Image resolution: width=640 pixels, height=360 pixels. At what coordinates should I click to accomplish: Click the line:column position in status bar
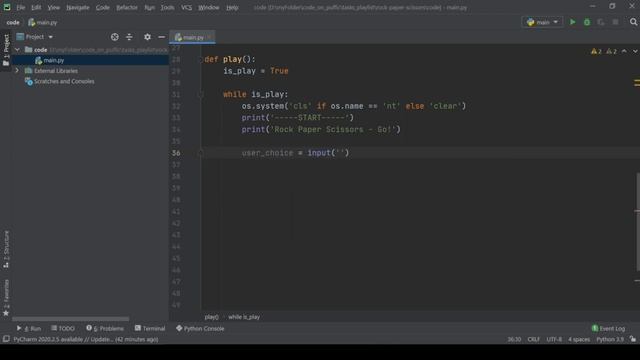(x=514, y=339)
